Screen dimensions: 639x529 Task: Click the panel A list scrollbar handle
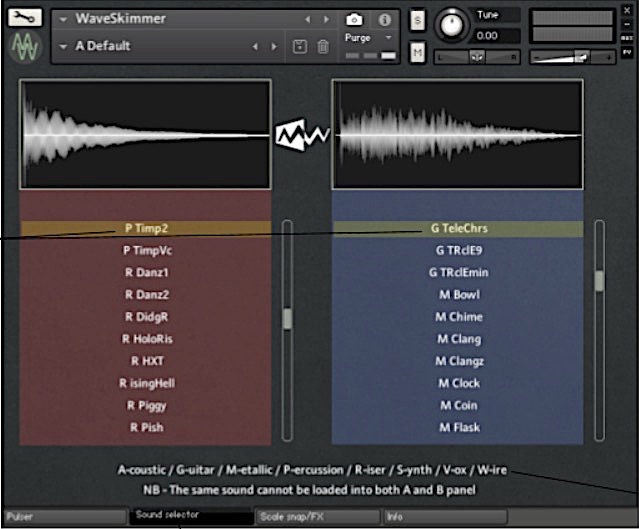point(287,319)
